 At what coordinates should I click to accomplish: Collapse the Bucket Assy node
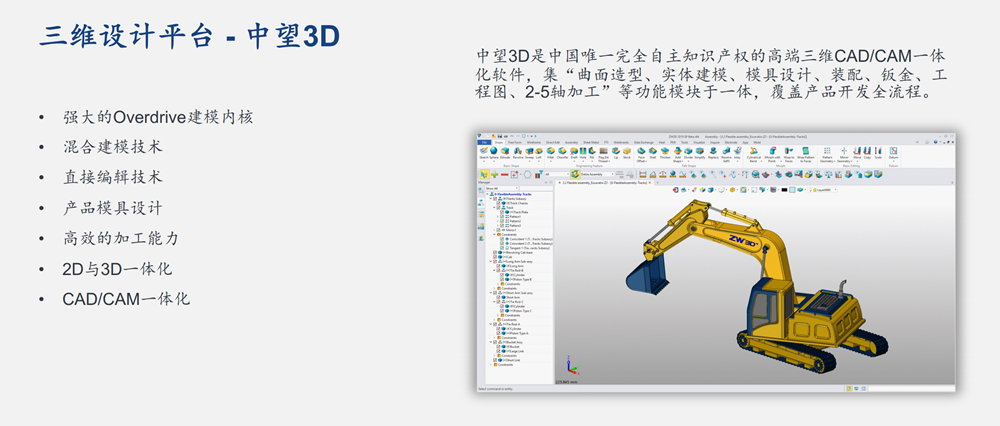point(490,342)
